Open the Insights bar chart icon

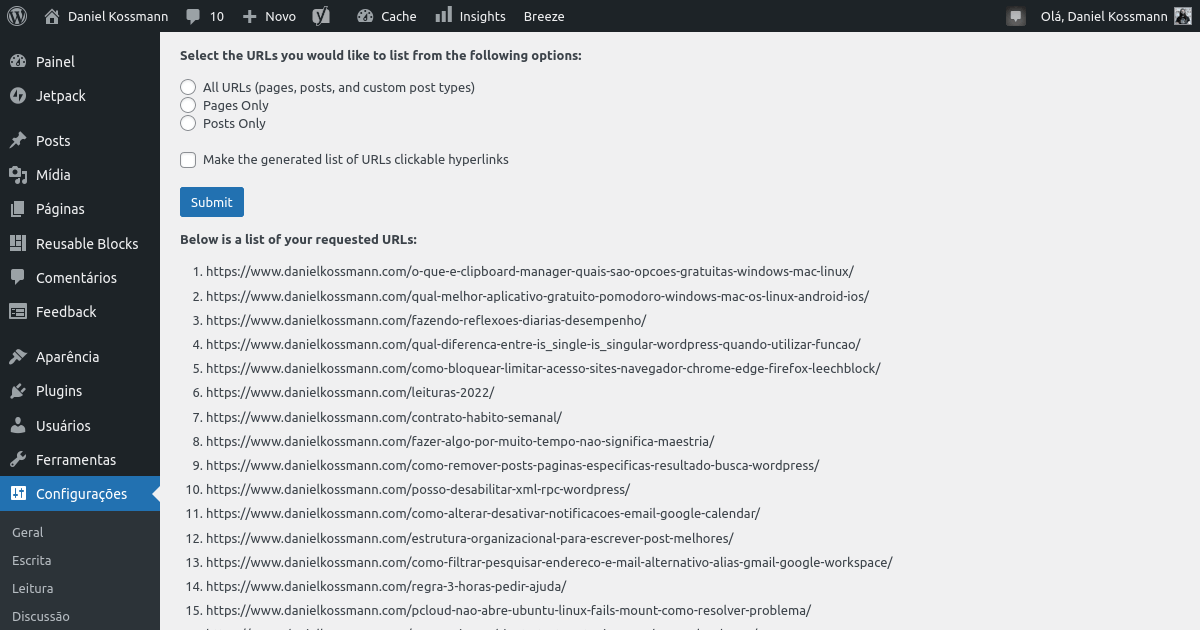[445, 15]
